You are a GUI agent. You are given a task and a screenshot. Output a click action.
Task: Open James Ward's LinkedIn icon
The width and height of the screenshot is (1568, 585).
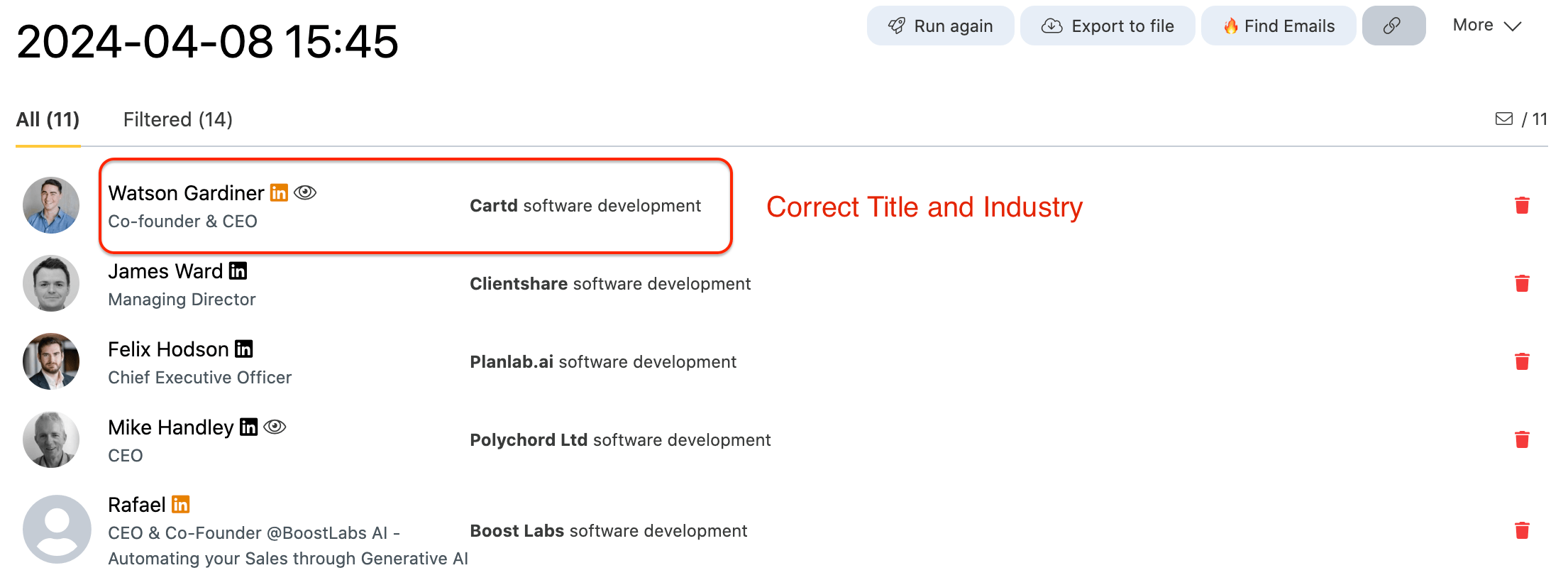pos(238,271)
